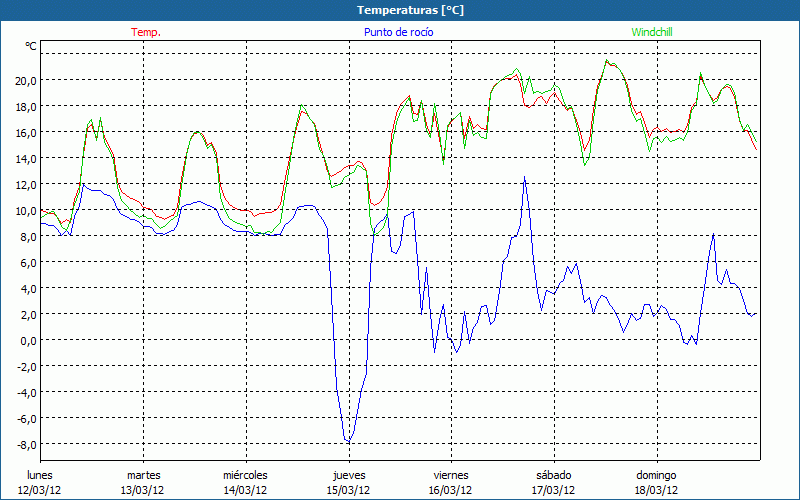Image resolution: width=800 pixels, height=500 pixels.
Task: Click the 18/03/12 date label
Action: [x=656, y=490]
